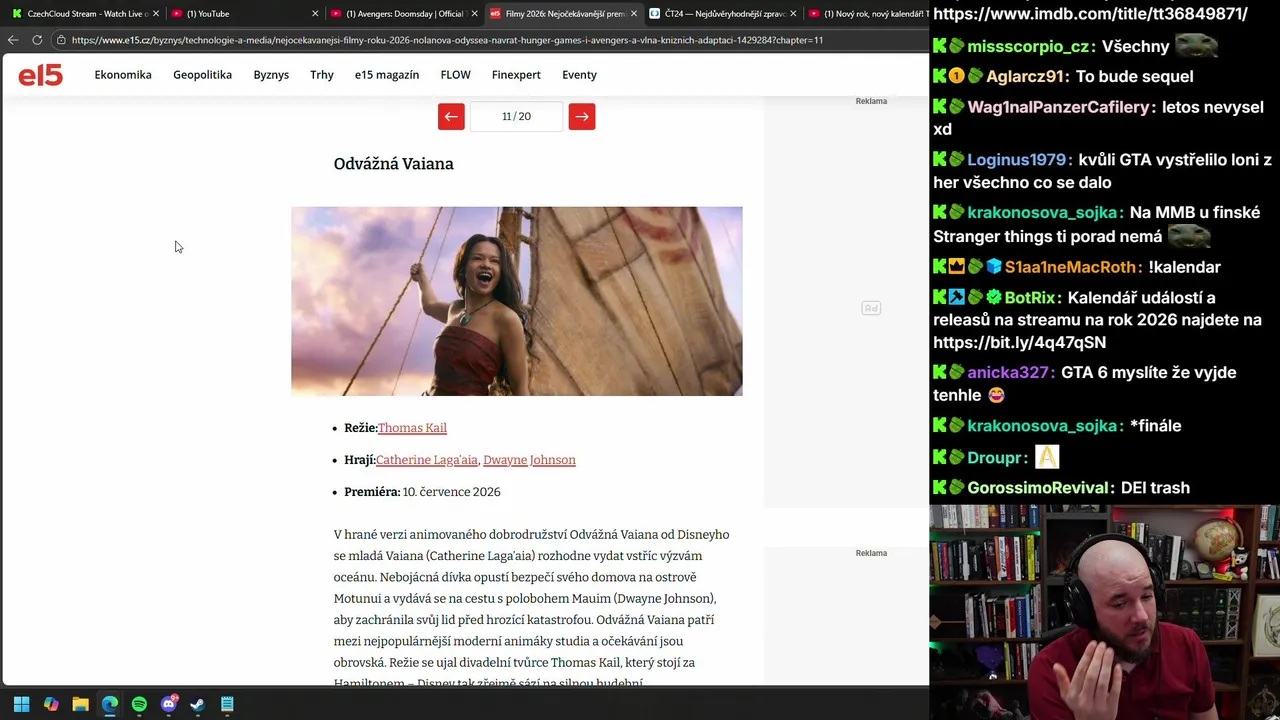This screenshot has width=1280, height=720.
Task: Click the Odvážná Vaiana heading
Action: coord(394,164)
